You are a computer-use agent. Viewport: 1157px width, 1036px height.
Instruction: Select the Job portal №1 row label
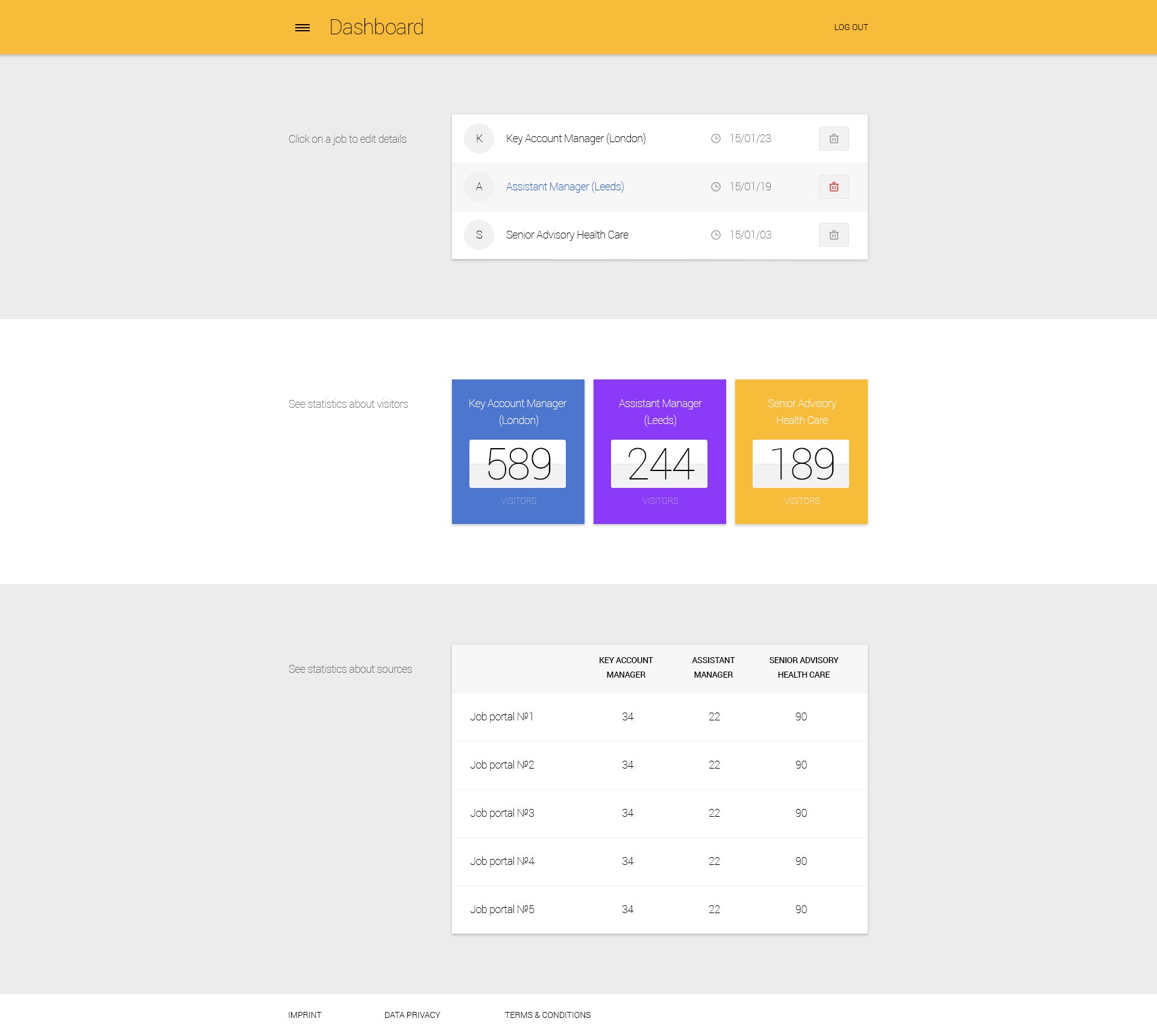(502, 717)
